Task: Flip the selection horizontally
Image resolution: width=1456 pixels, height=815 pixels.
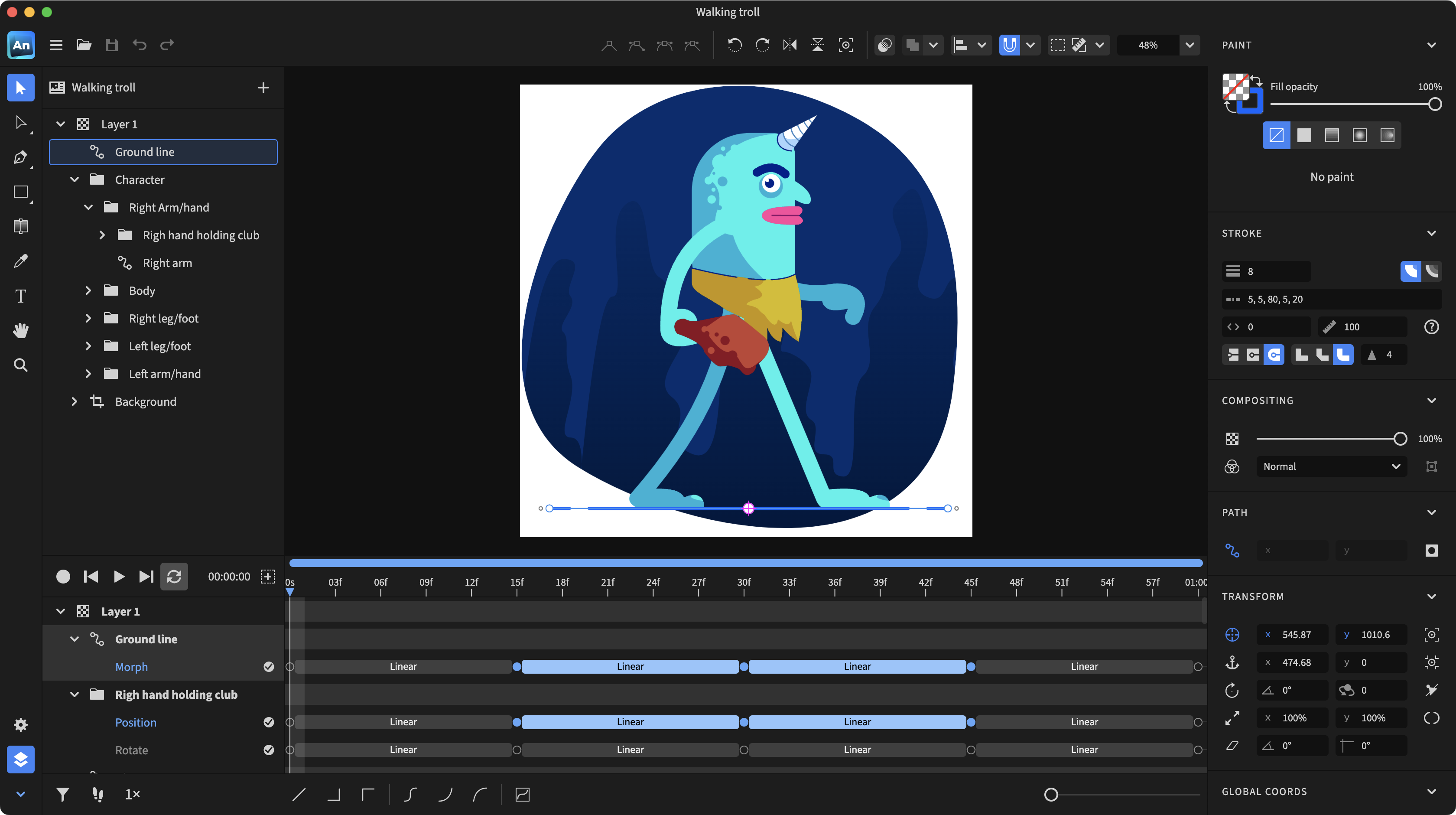Action: click(790, 45)
